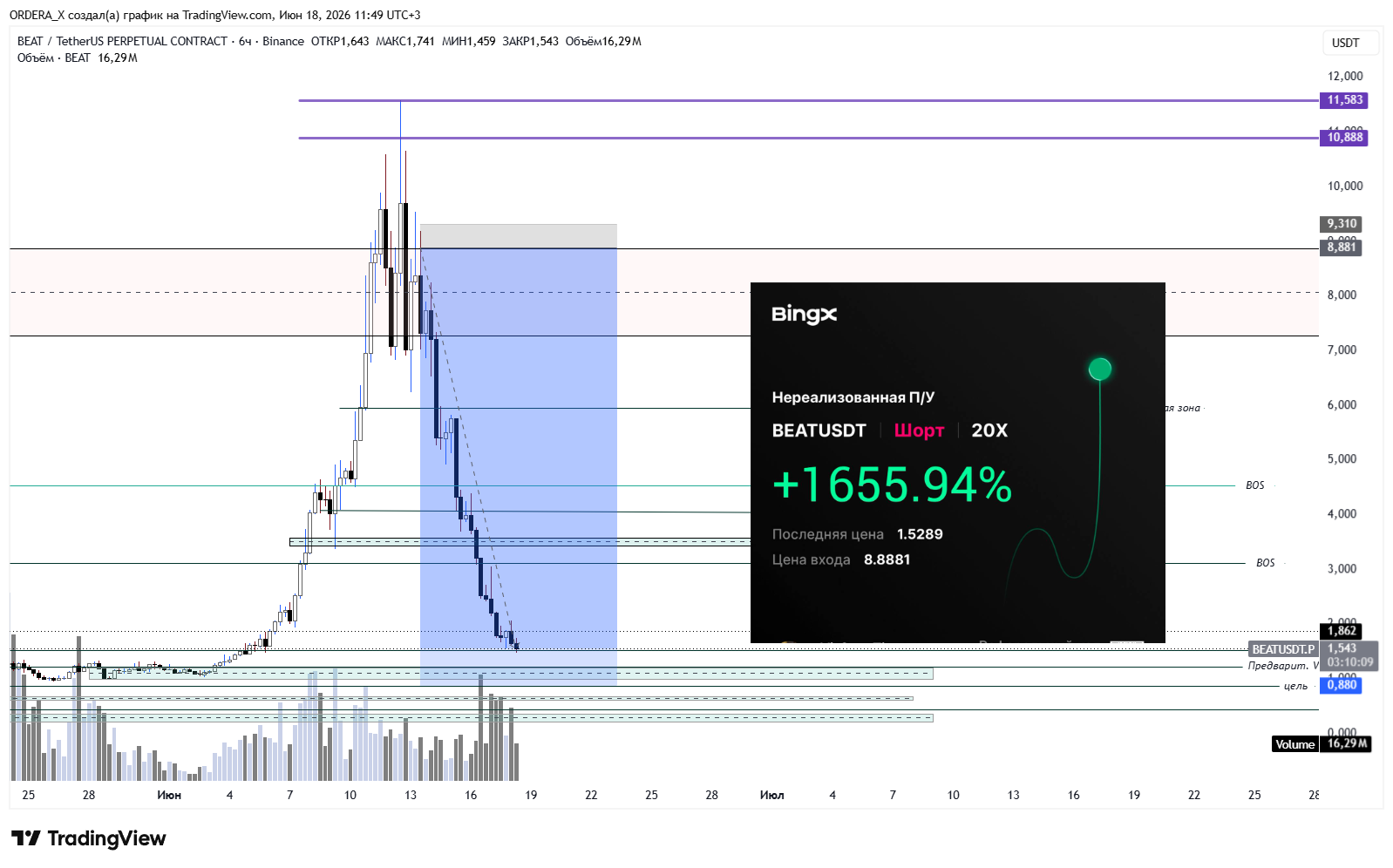Click the Июл month label on time axis

click(x=771, y=795)
